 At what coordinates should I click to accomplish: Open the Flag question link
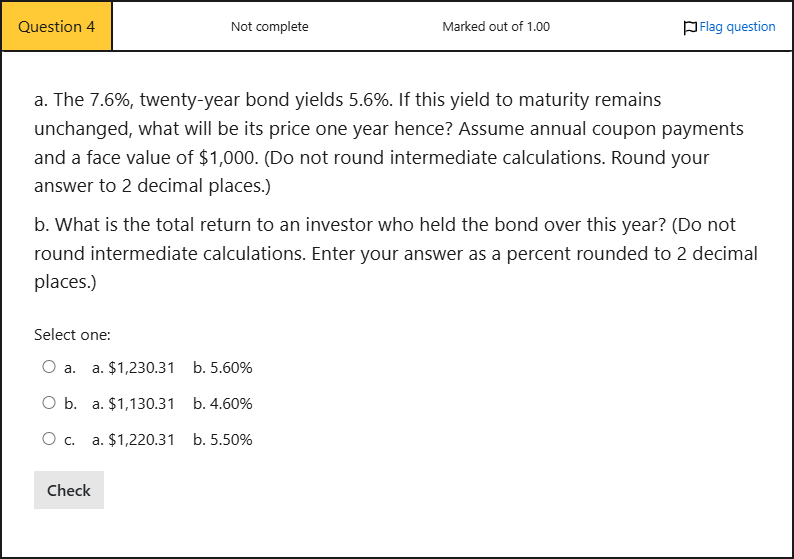click(x=737, y=27)
